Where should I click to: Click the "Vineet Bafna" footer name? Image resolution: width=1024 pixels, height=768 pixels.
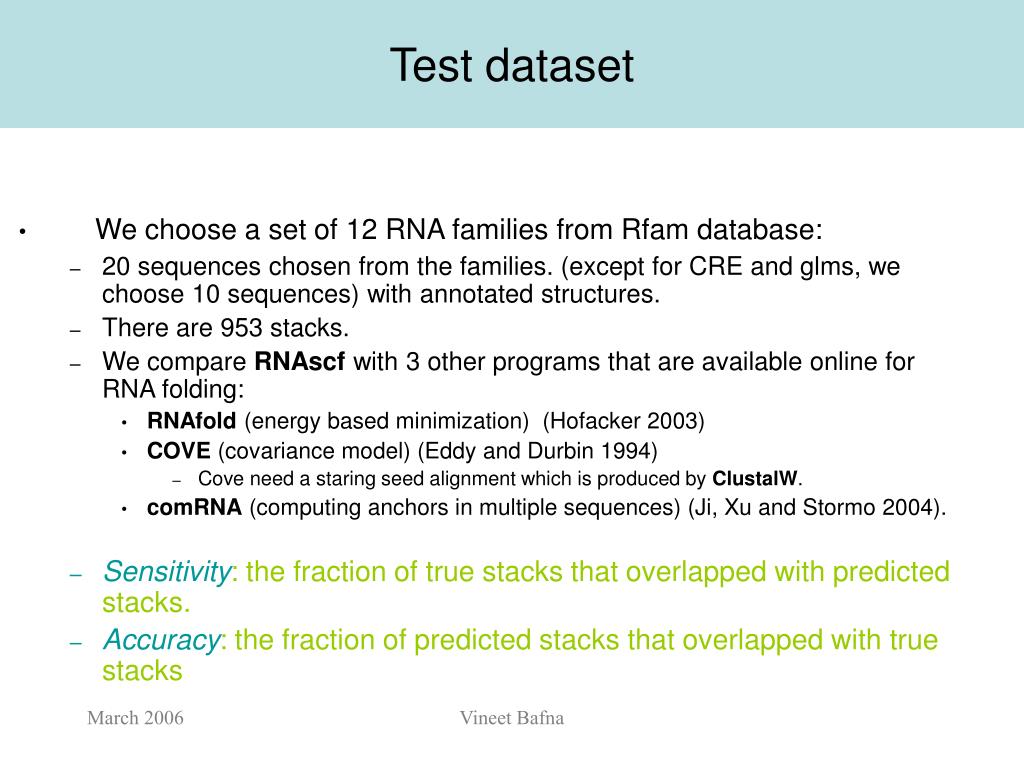coord(511,718)
